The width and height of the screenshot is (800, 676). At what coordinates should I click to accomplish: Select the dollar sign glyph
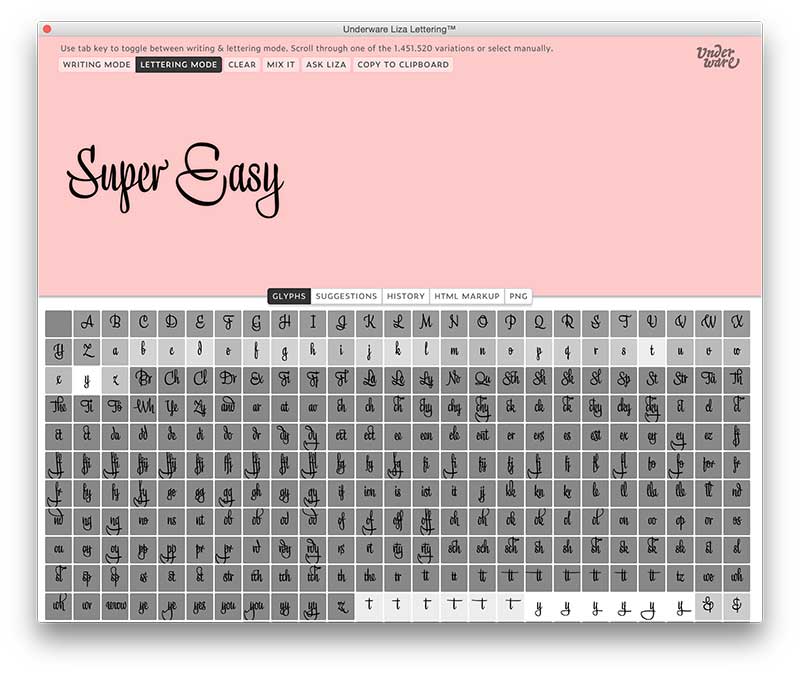[x=737, y=606]
